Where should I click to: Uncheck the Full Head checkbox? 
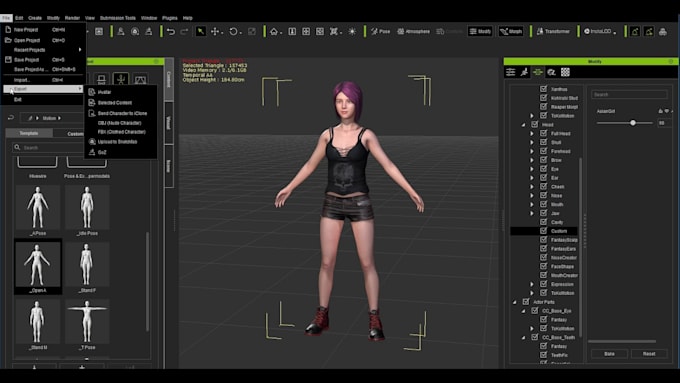pyautogui.click(x=543, y=133)
